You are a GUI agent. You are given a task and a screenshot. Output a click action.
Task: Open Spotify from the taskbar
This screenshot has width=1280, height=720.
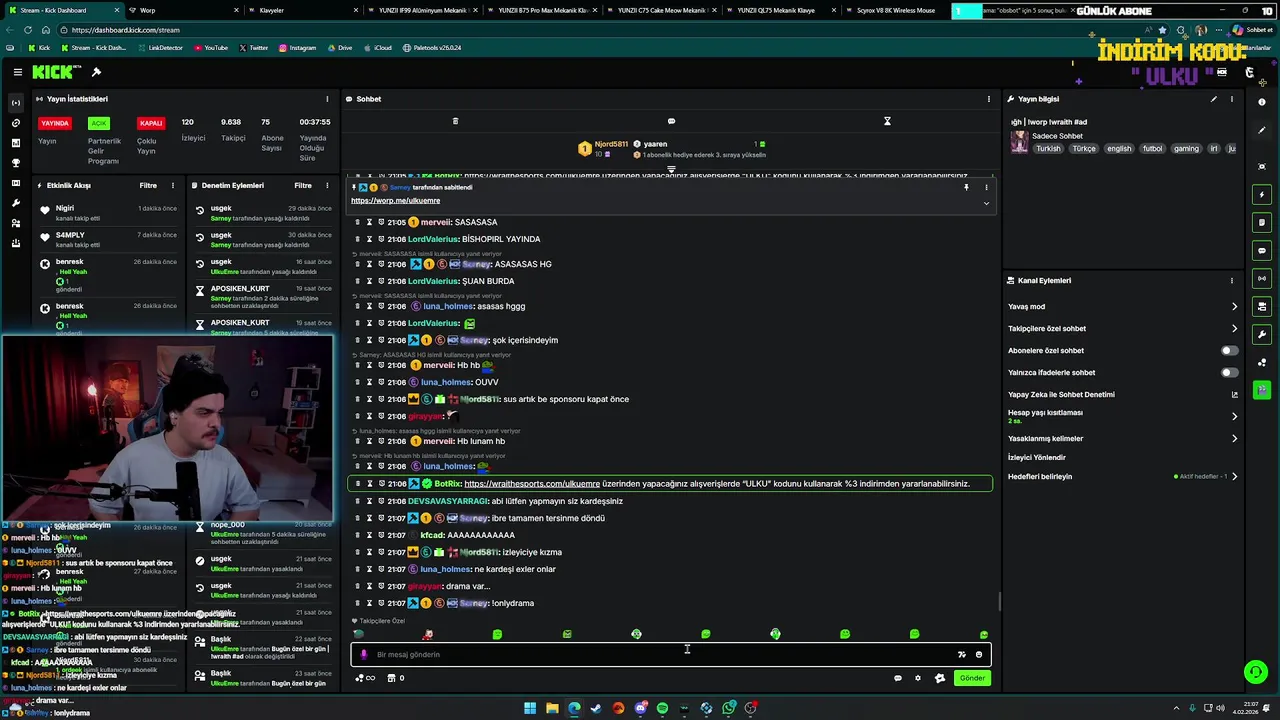pos(662,708)
